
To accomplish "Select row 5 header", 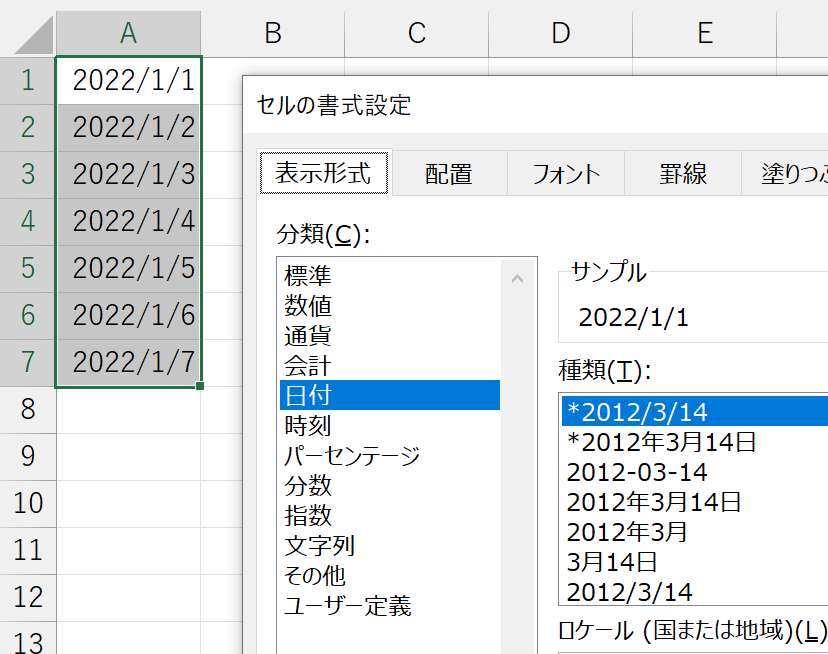I will (x=27, y=268).
